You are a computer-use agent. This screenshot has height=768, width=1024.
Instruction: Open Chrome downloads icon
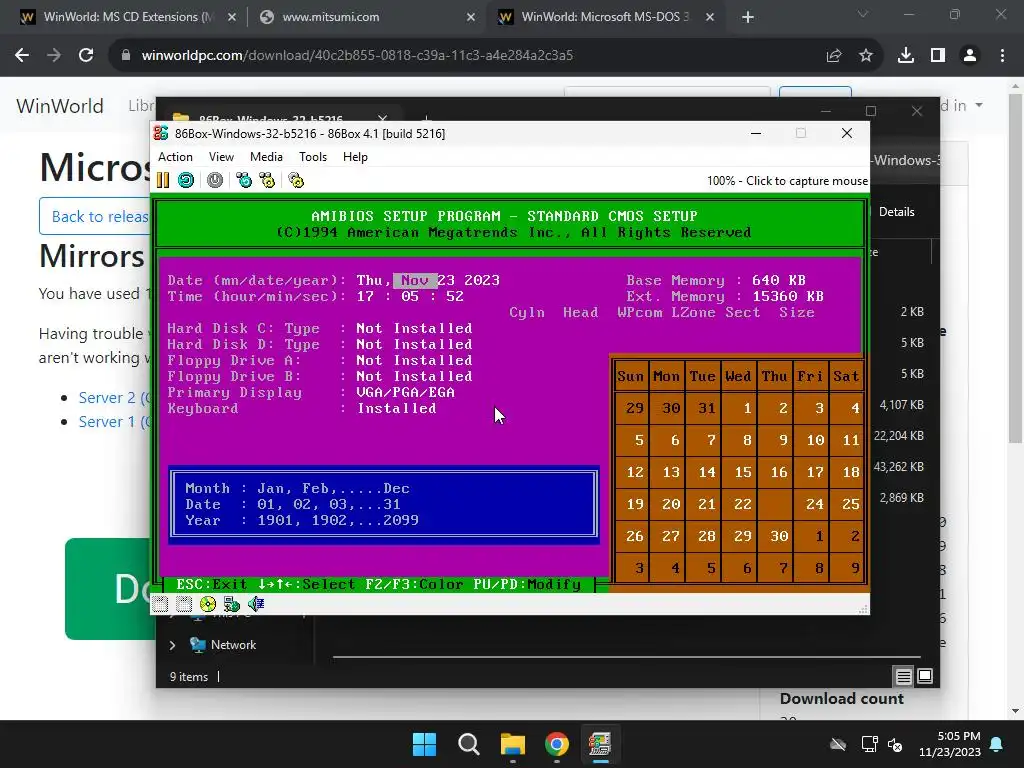905,56
